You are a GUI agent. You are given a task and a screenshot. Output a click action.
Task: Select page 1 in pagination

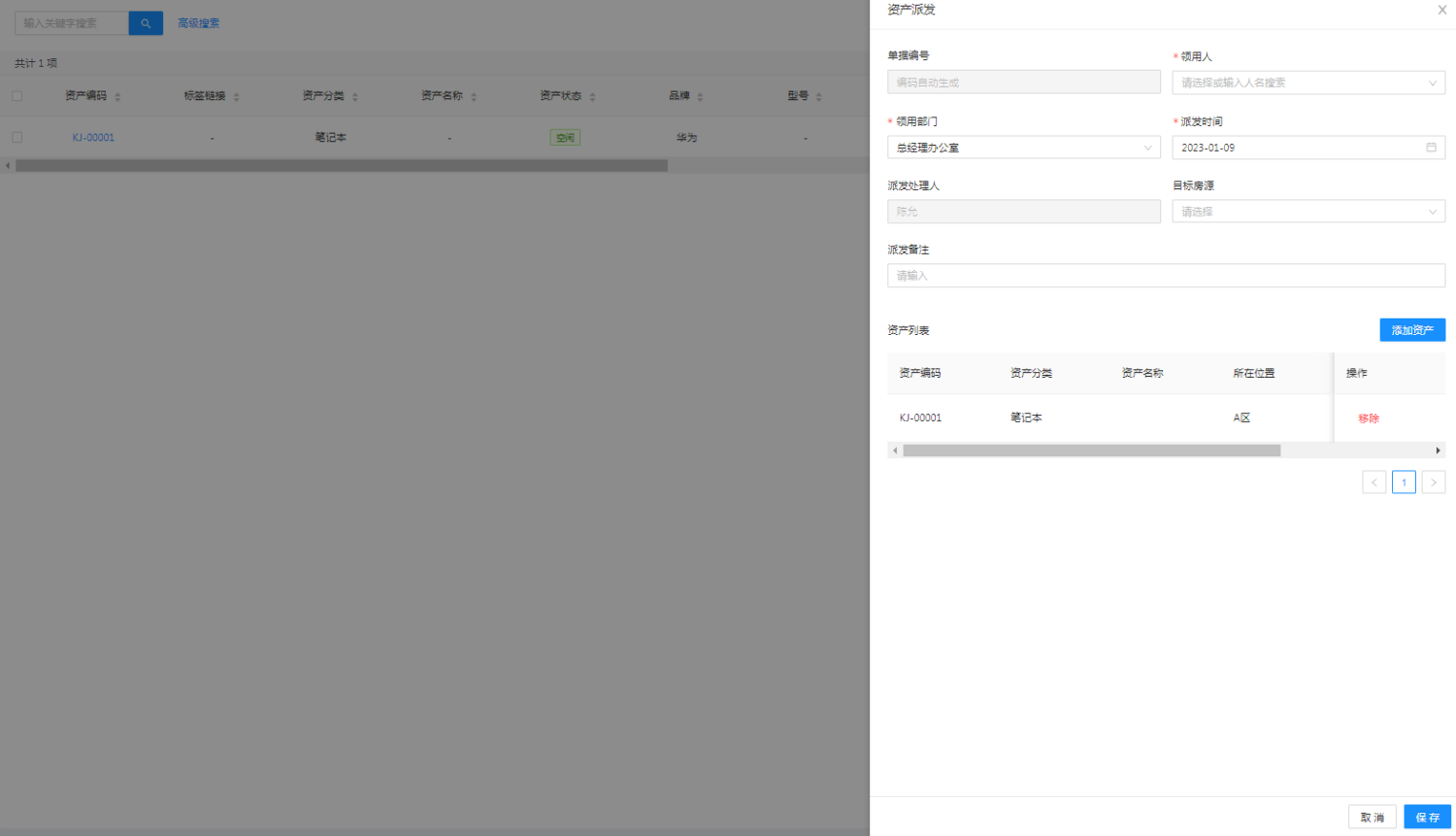(x=1404, y=483)
